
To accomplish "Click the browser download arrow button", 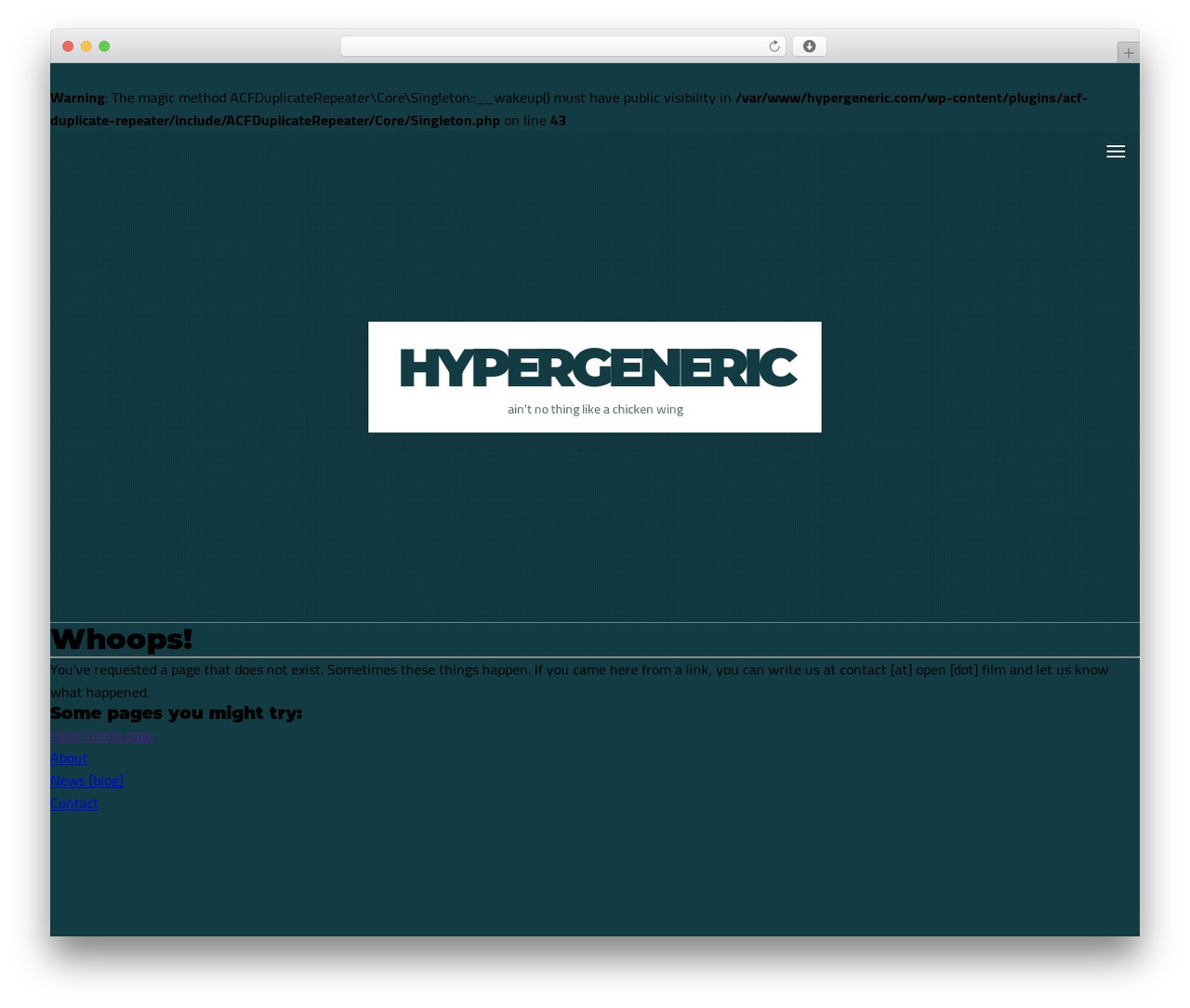I will coord(809,46).
